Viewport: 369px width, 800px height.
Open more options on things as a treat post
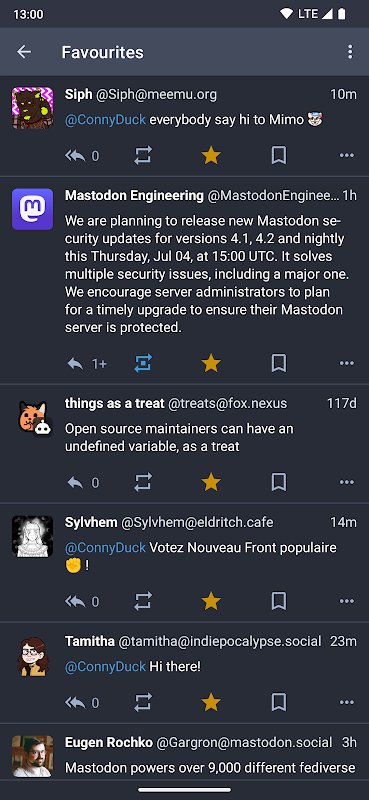click(347, 482)
